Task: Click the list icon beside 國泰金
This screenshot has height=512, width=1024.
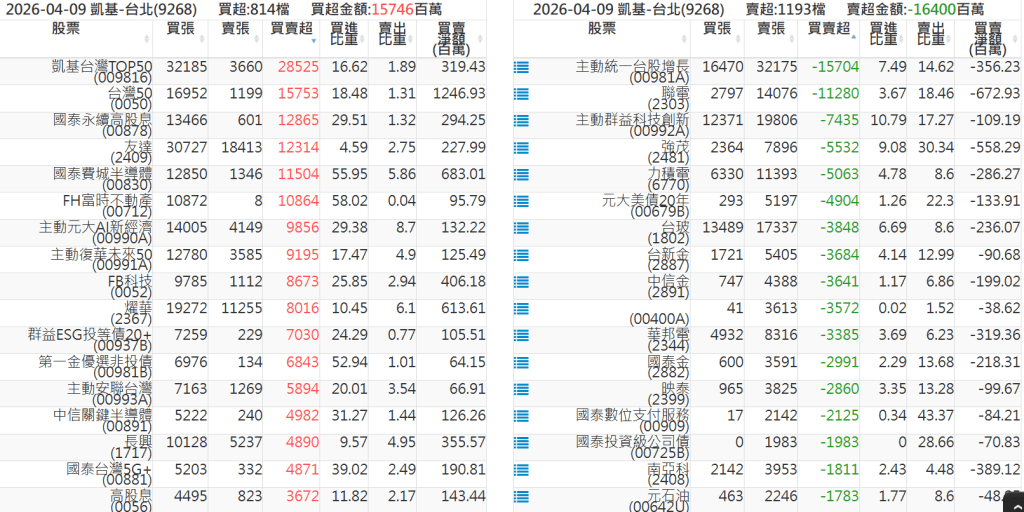Action: pos(521,362)
